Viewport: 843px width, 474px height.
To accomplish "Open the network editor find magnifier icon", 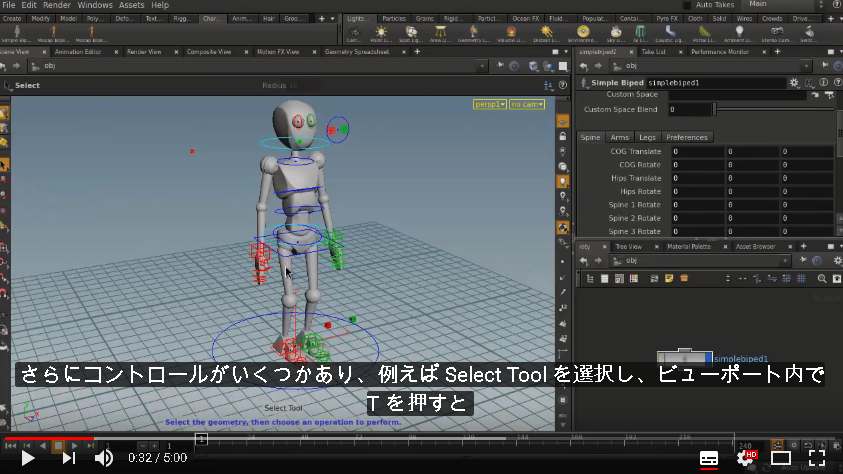I will point(821,278).
